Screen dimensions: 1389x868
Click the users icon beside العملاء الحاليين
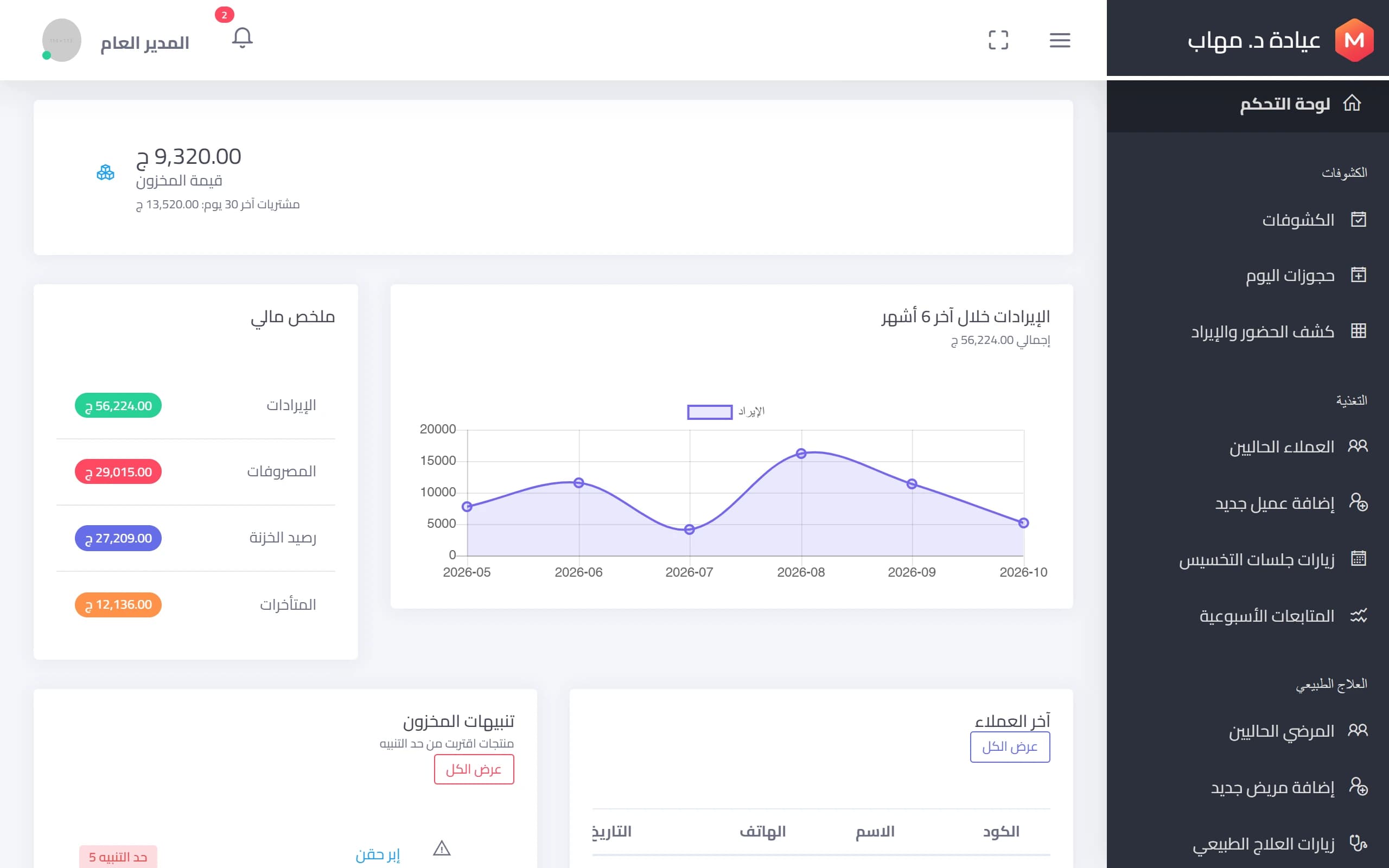[1358, 445]
